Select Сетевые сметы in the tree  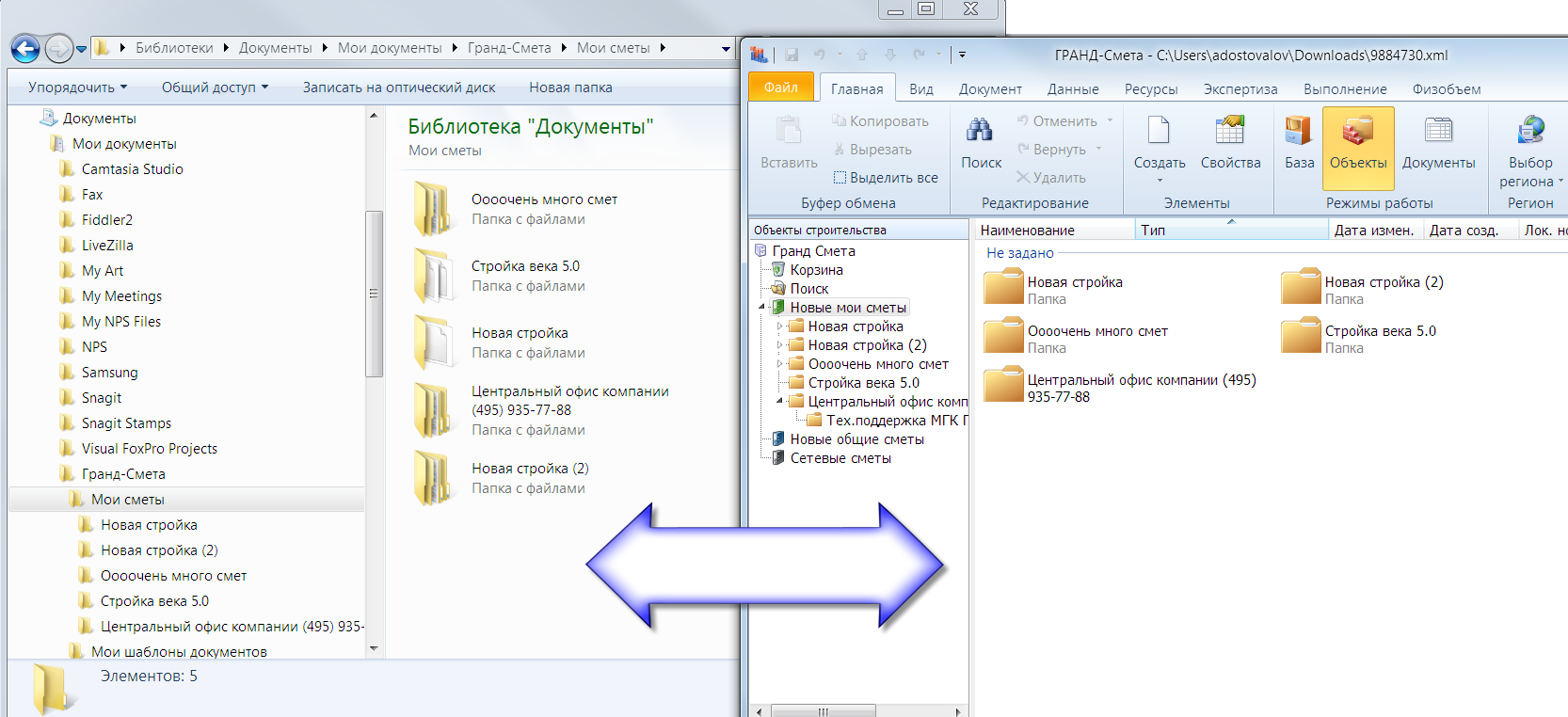[840, 458]
